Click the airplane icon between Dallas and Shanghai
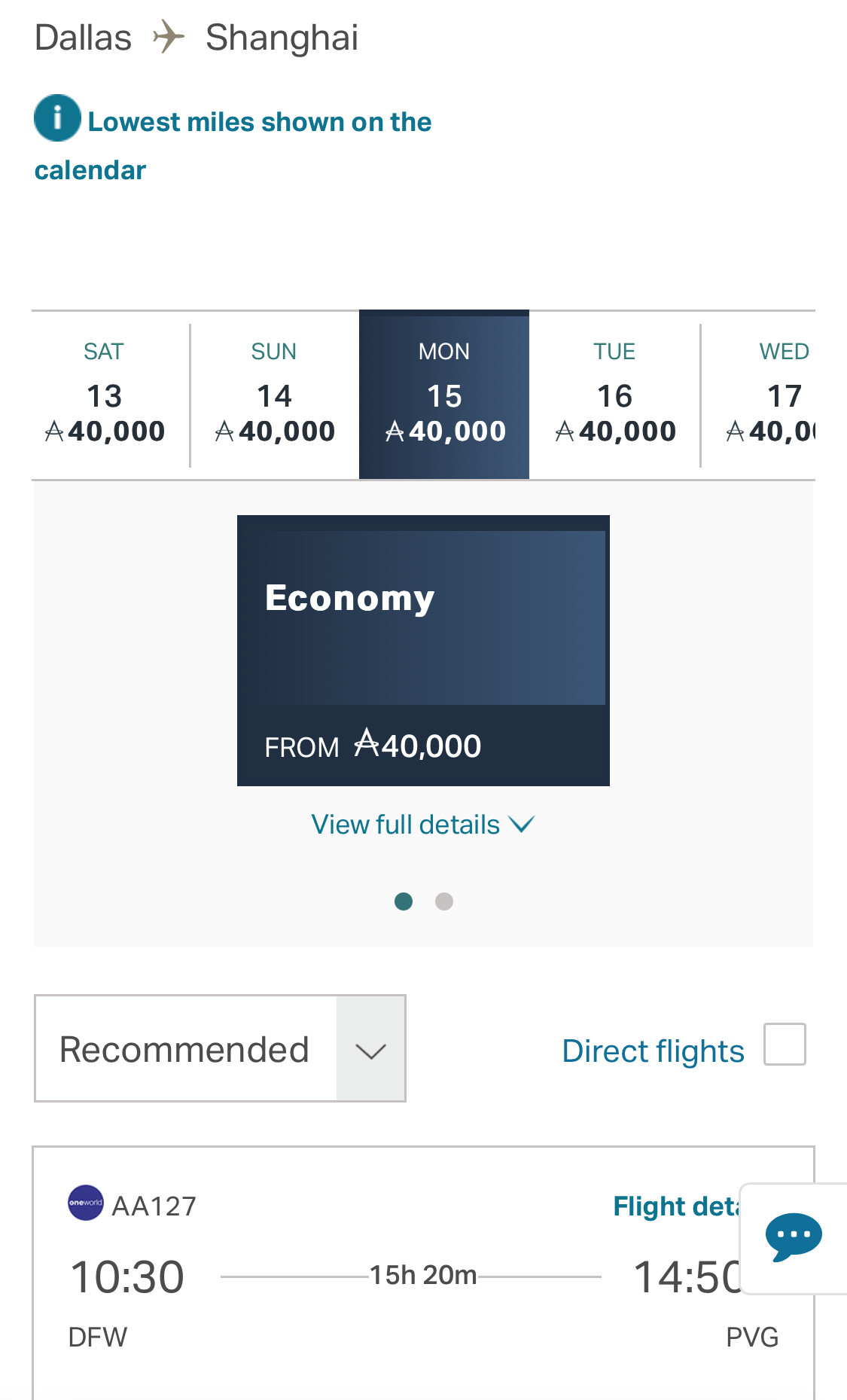 169,37
